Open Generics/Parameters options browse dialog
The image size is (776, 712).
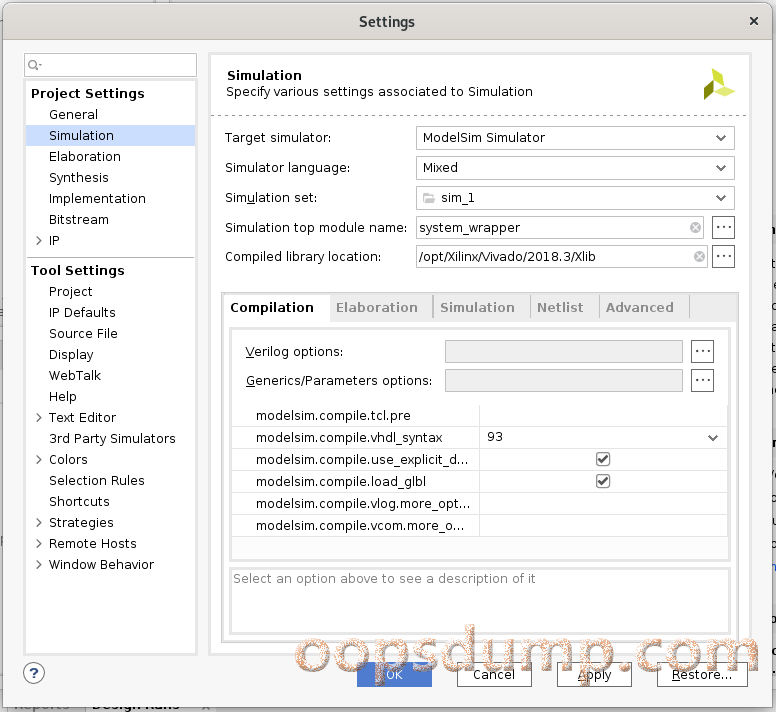(x=702, y=380)
